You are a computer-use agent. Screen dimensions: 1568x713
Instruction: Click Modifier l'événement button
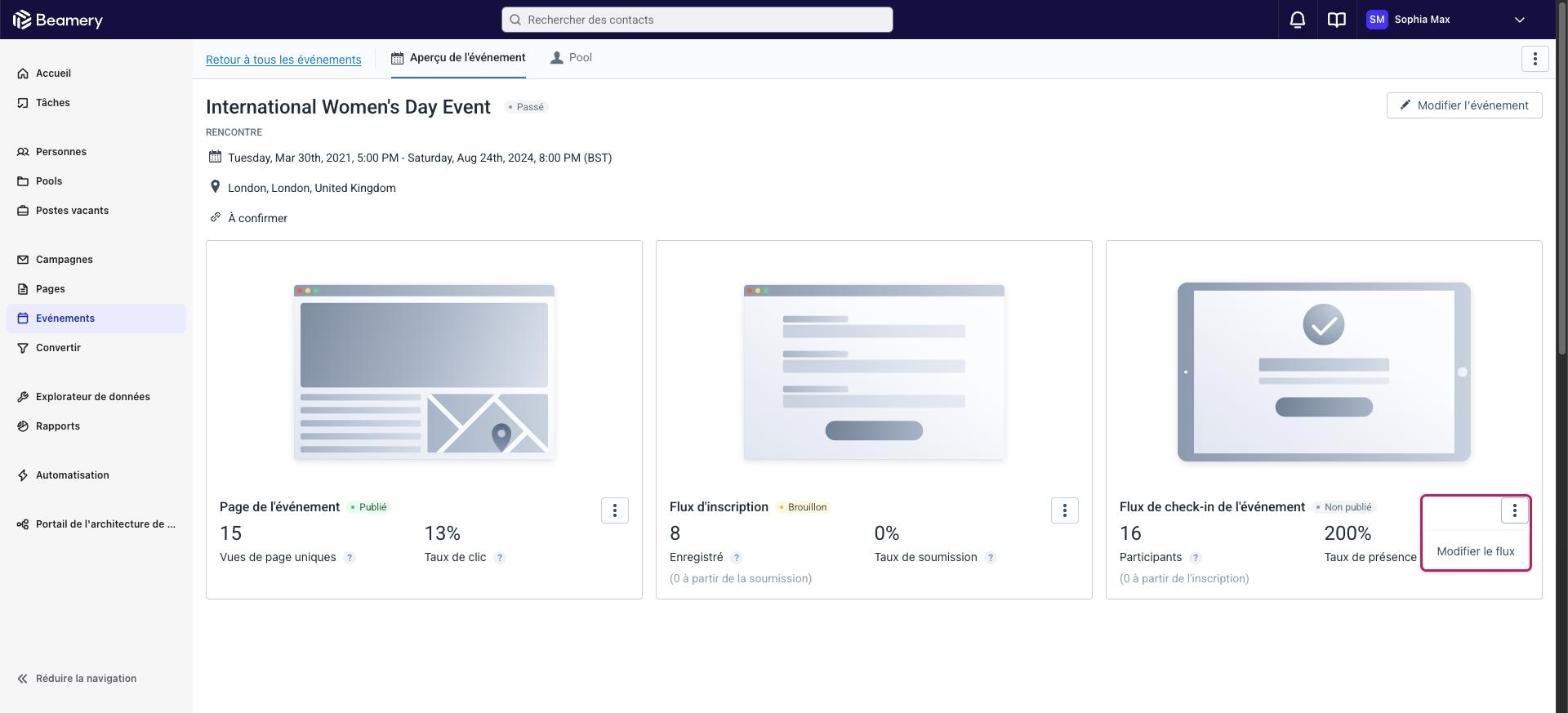(1464, 106)
